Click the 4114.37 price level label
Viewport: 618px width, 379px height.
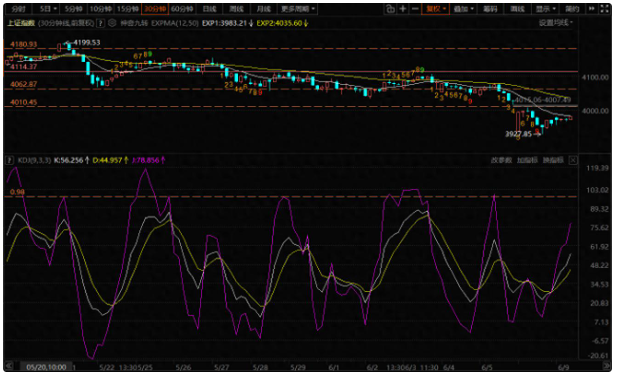point(24,67)
